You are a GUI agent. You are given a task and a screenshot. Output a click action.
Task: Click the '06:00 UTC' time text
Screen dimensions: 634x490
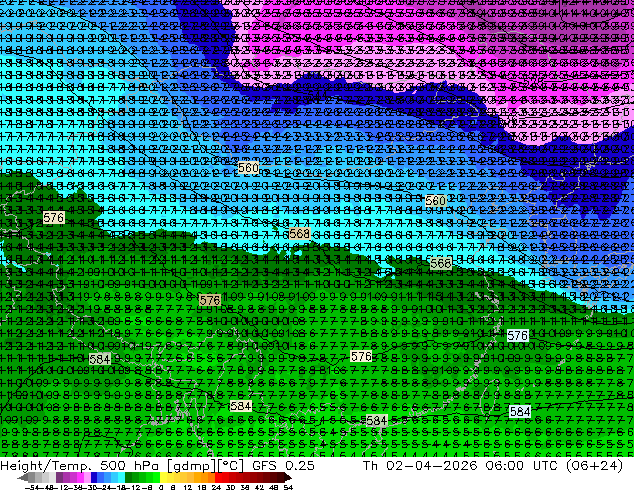coord(519,465)
